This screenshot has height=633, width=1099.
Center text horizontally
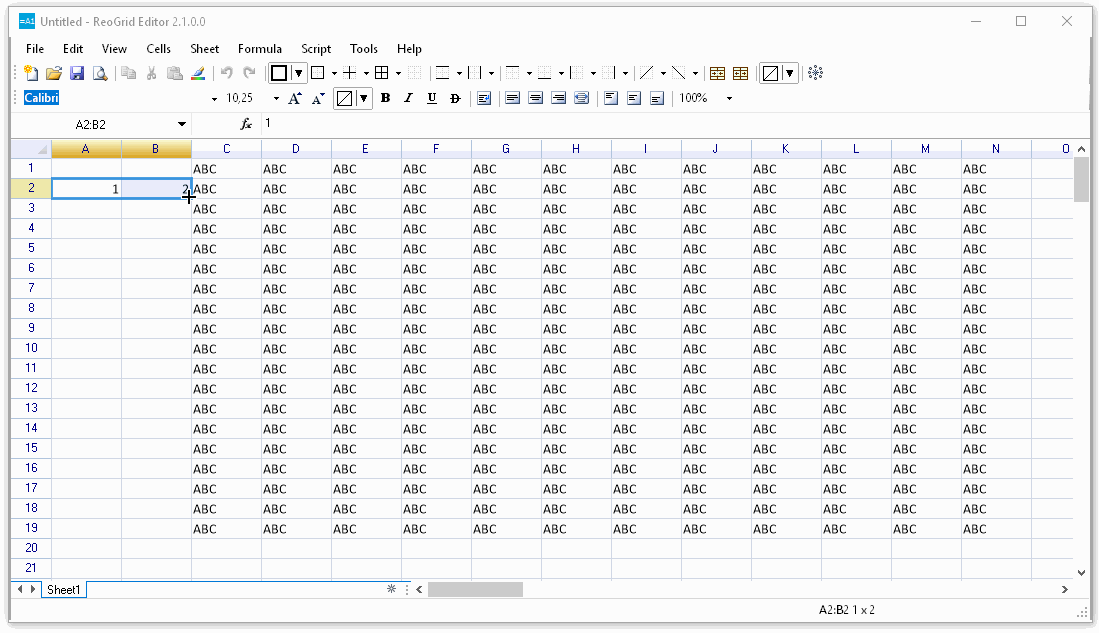pos(535,98)
